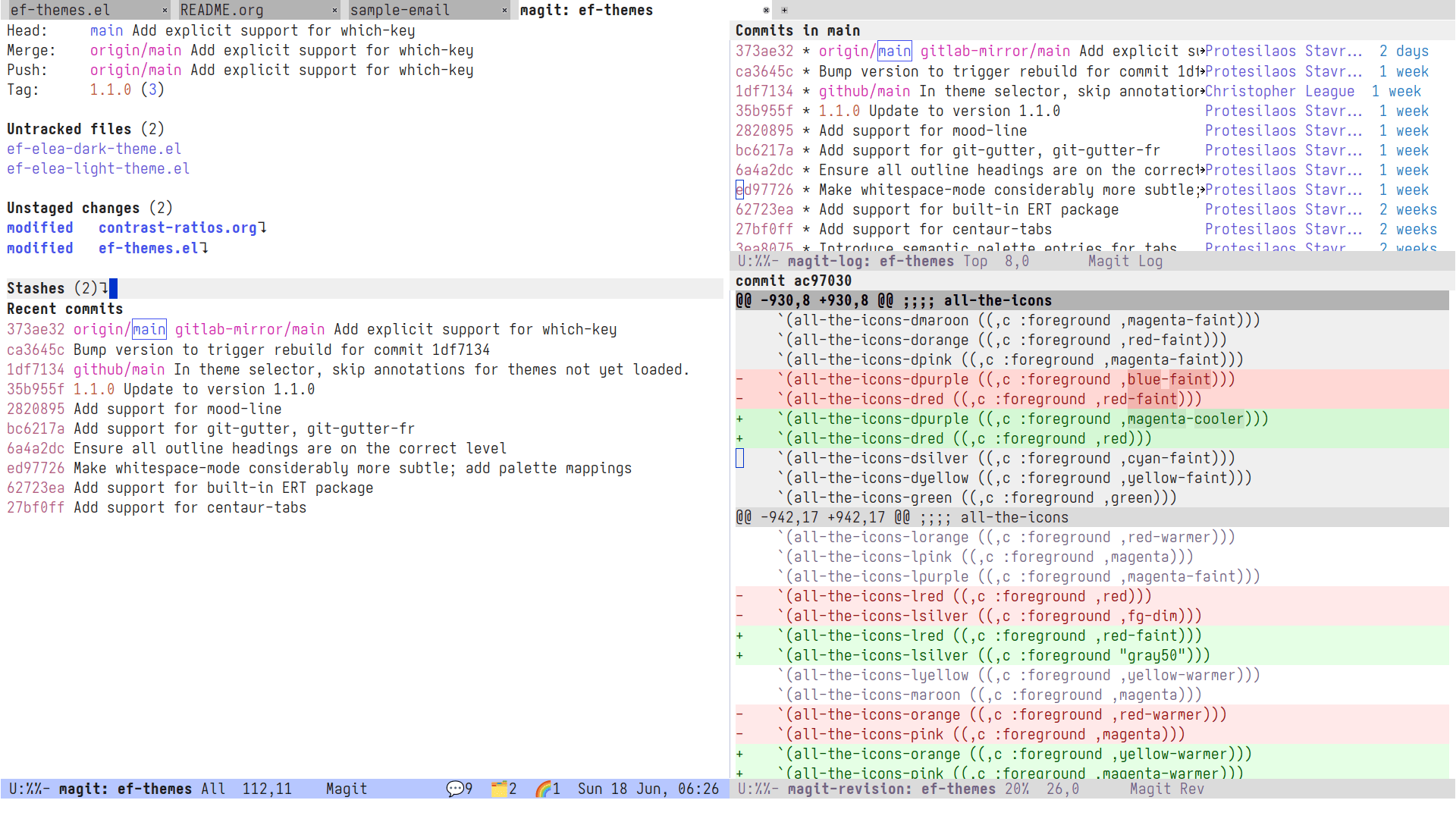Open commit ca3645c in Recent commits
1456x819 pixels.
(36, 350)
